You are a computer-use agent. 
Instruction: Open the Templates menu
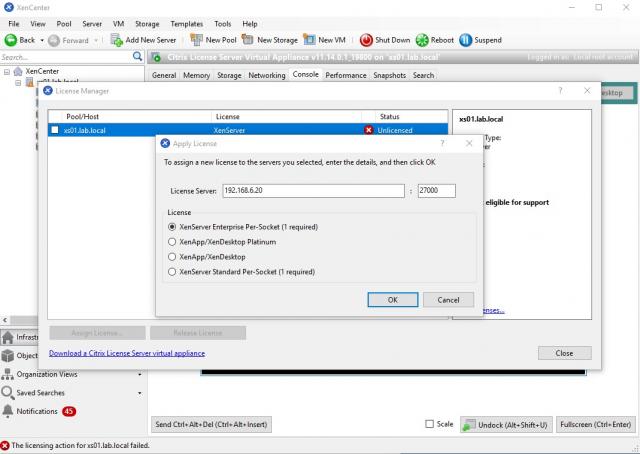tap(187, 24)
